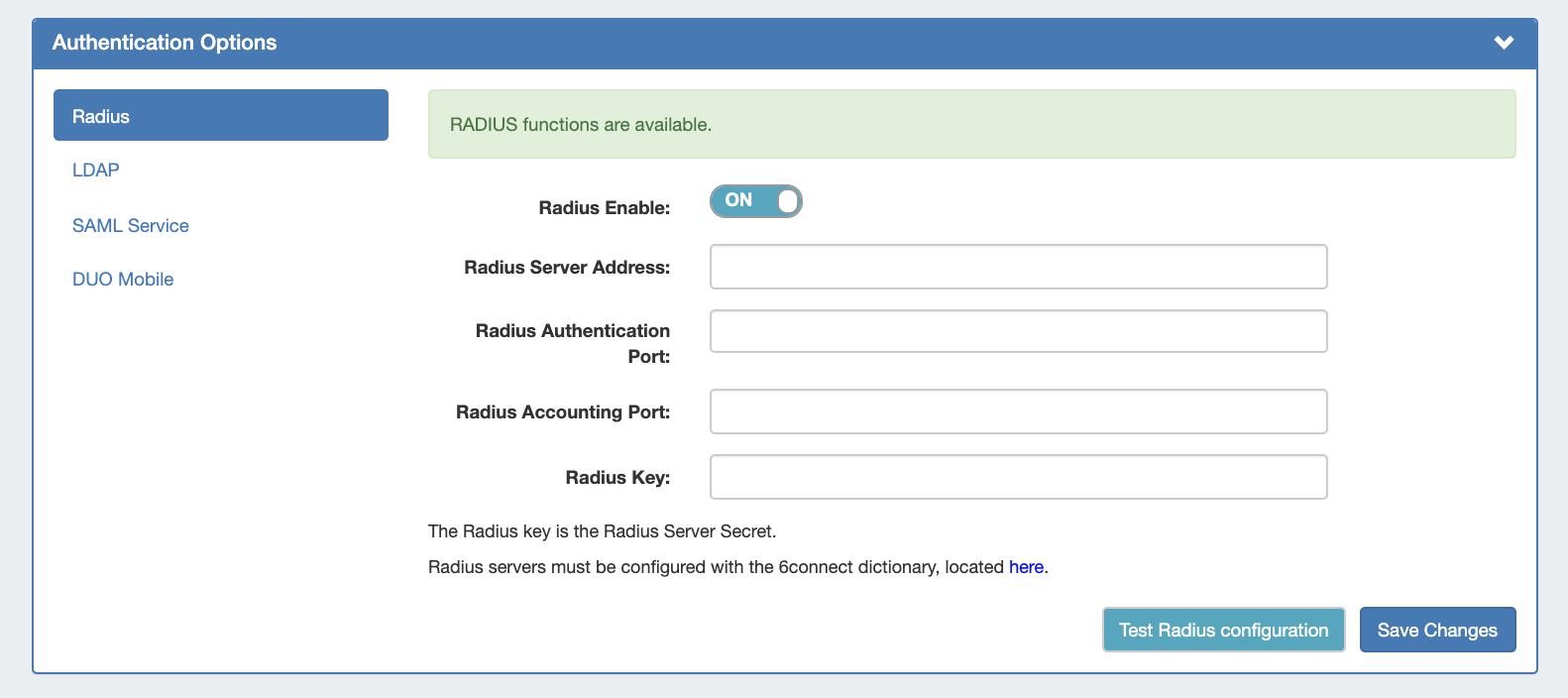
Task: Click the Authentication Options header title
Action: coord(165,43)
